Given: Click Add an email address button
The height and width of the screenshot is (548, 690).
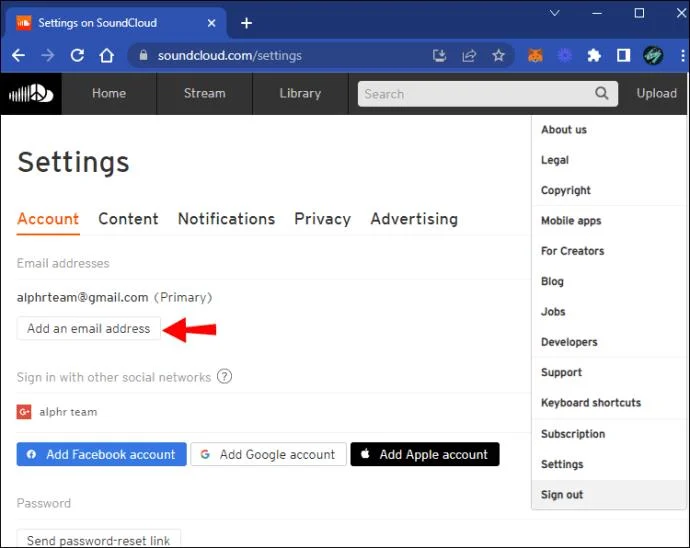Looking at the screenshot, I should (88, 328).
